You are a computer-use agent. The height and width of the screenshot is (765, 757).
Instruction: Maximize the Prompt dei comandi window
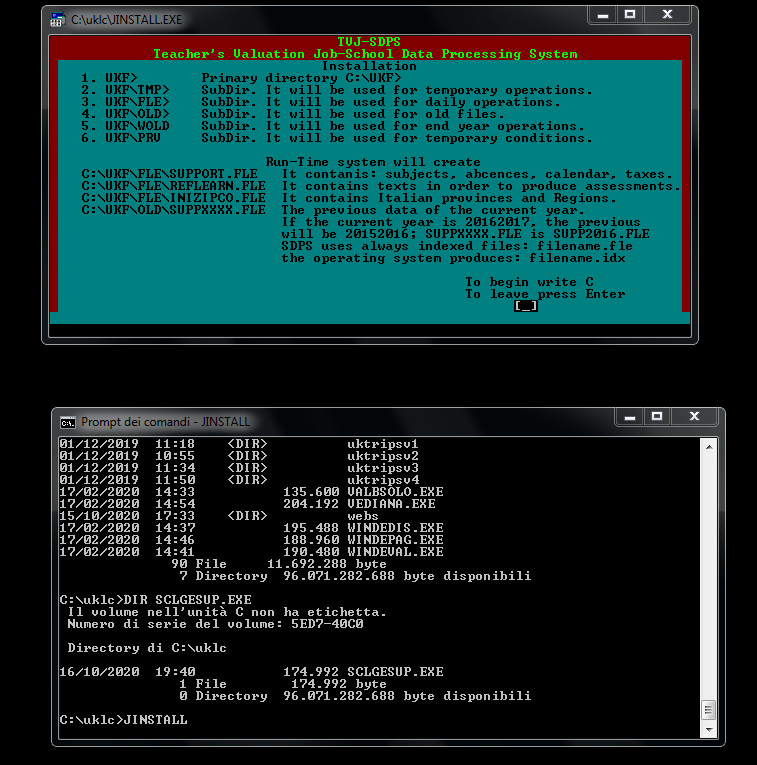(x=657, y=417)
